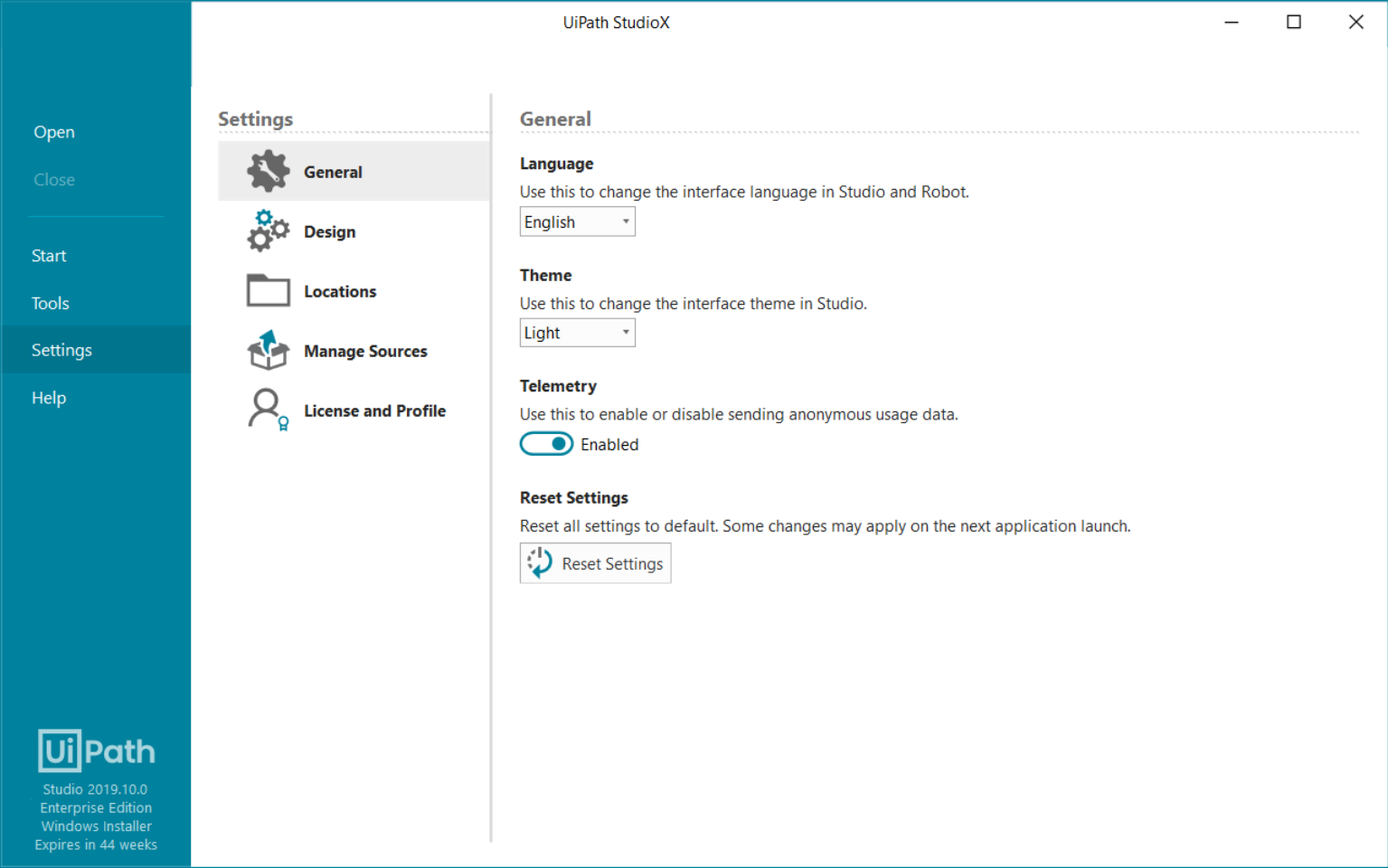Viewport: 1388px width, 868px height.
Task: Switch to the Design settings tab
Action: (x=354, y=231)
